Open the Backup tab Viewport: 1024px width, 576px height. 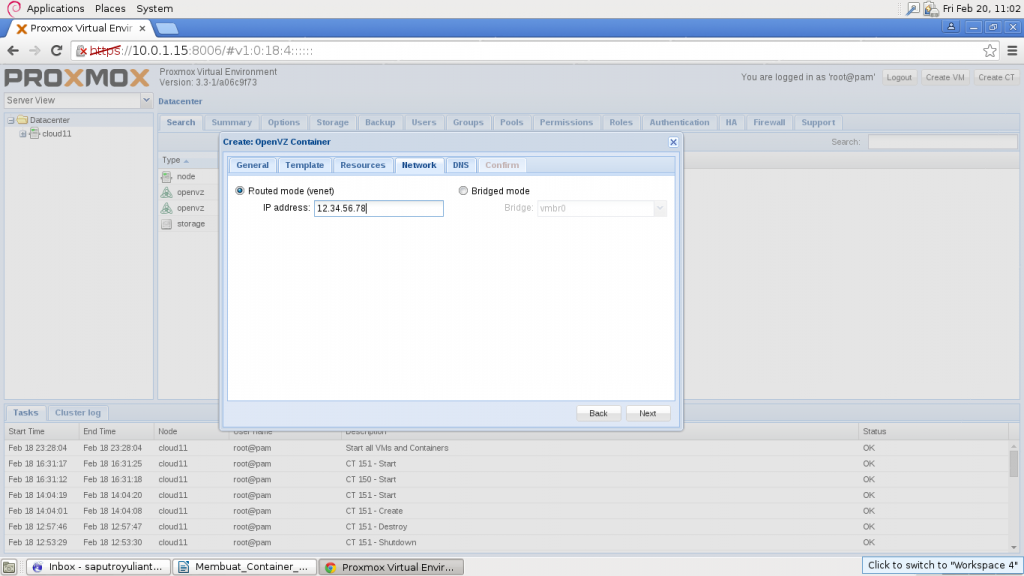380,122
